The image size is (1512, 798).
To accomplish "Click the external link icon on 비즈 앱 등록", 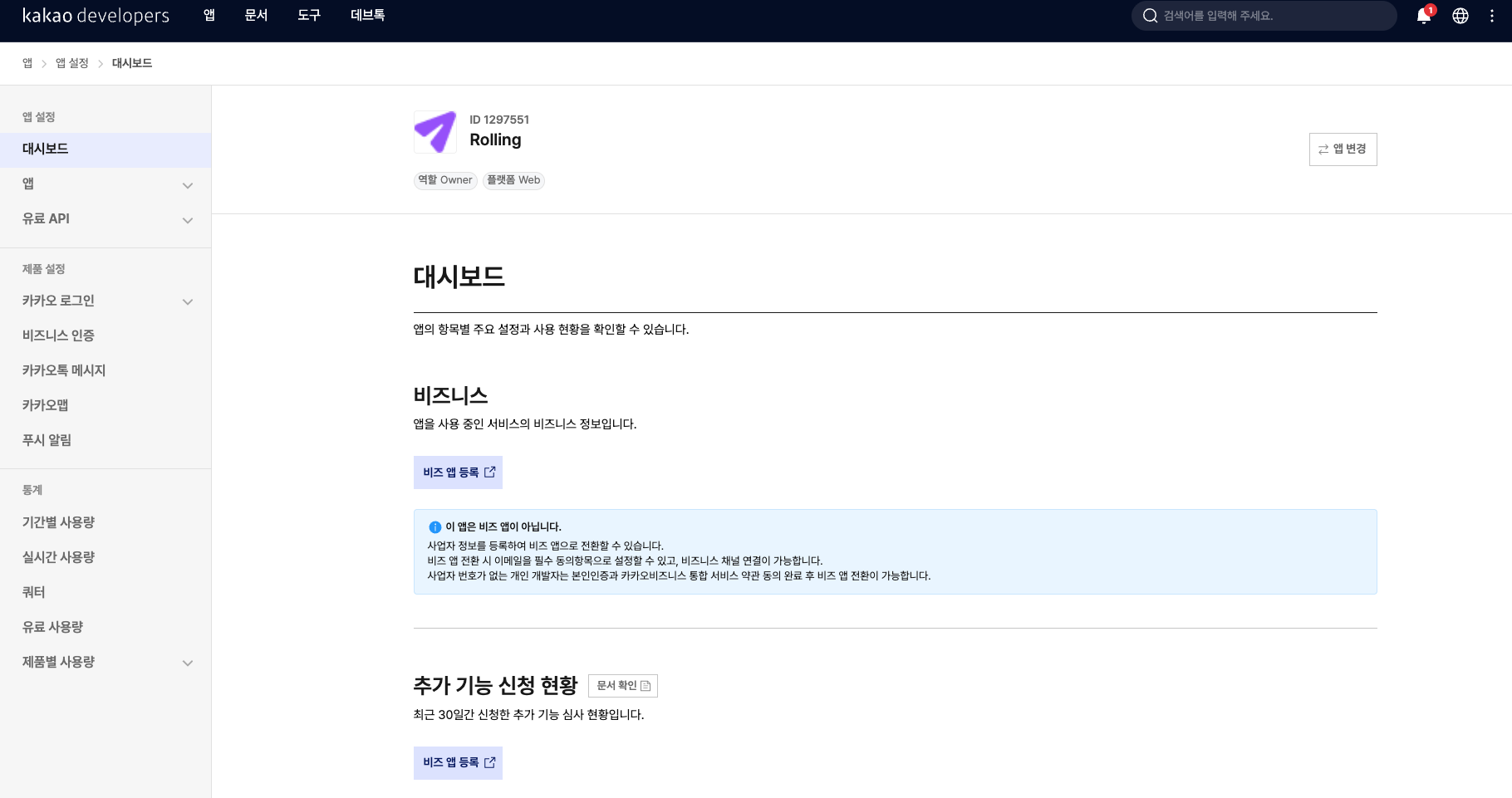I will point(491,472).
